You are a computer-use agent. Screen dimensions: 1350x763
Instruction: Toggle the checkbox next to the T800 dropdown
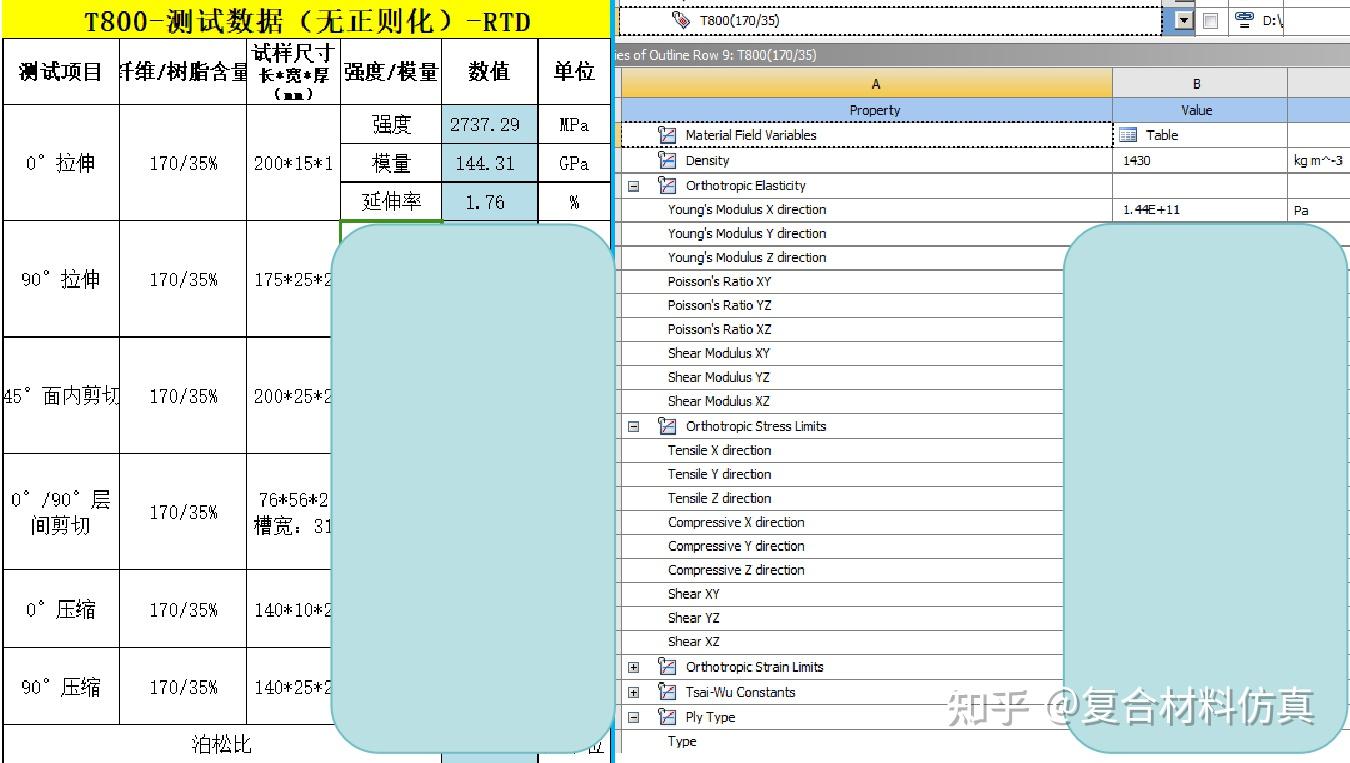click(x=1210, y=19)
